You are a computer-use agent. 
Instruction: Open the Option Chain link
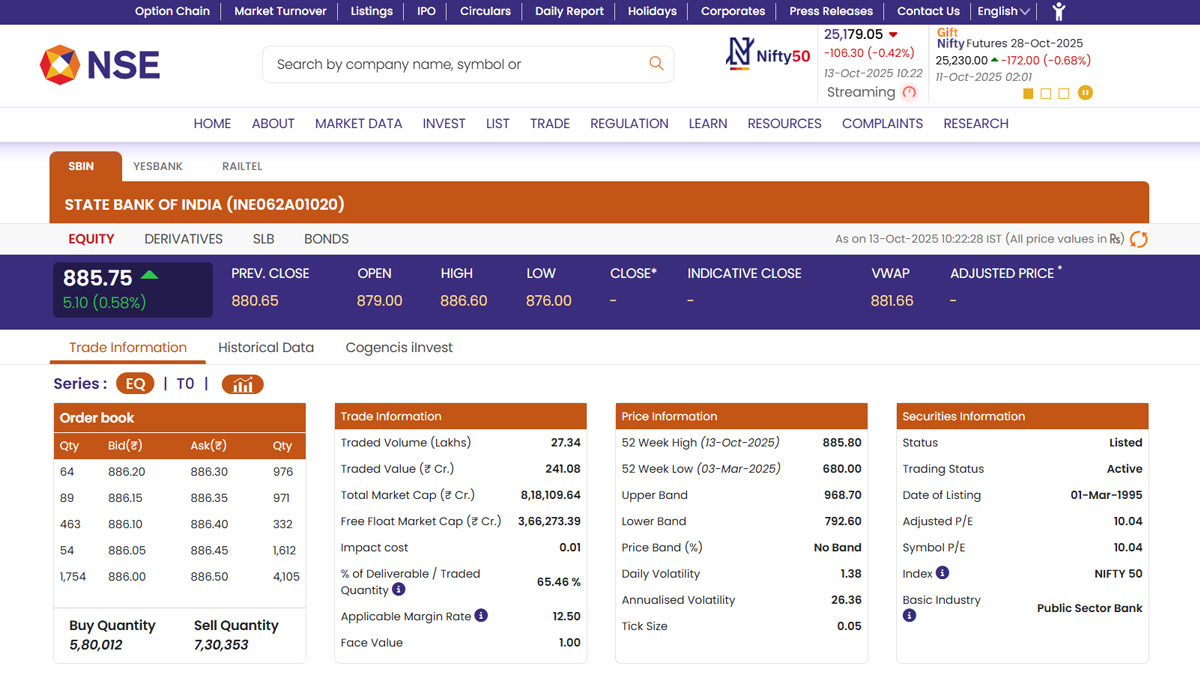[x=172, y=12]
